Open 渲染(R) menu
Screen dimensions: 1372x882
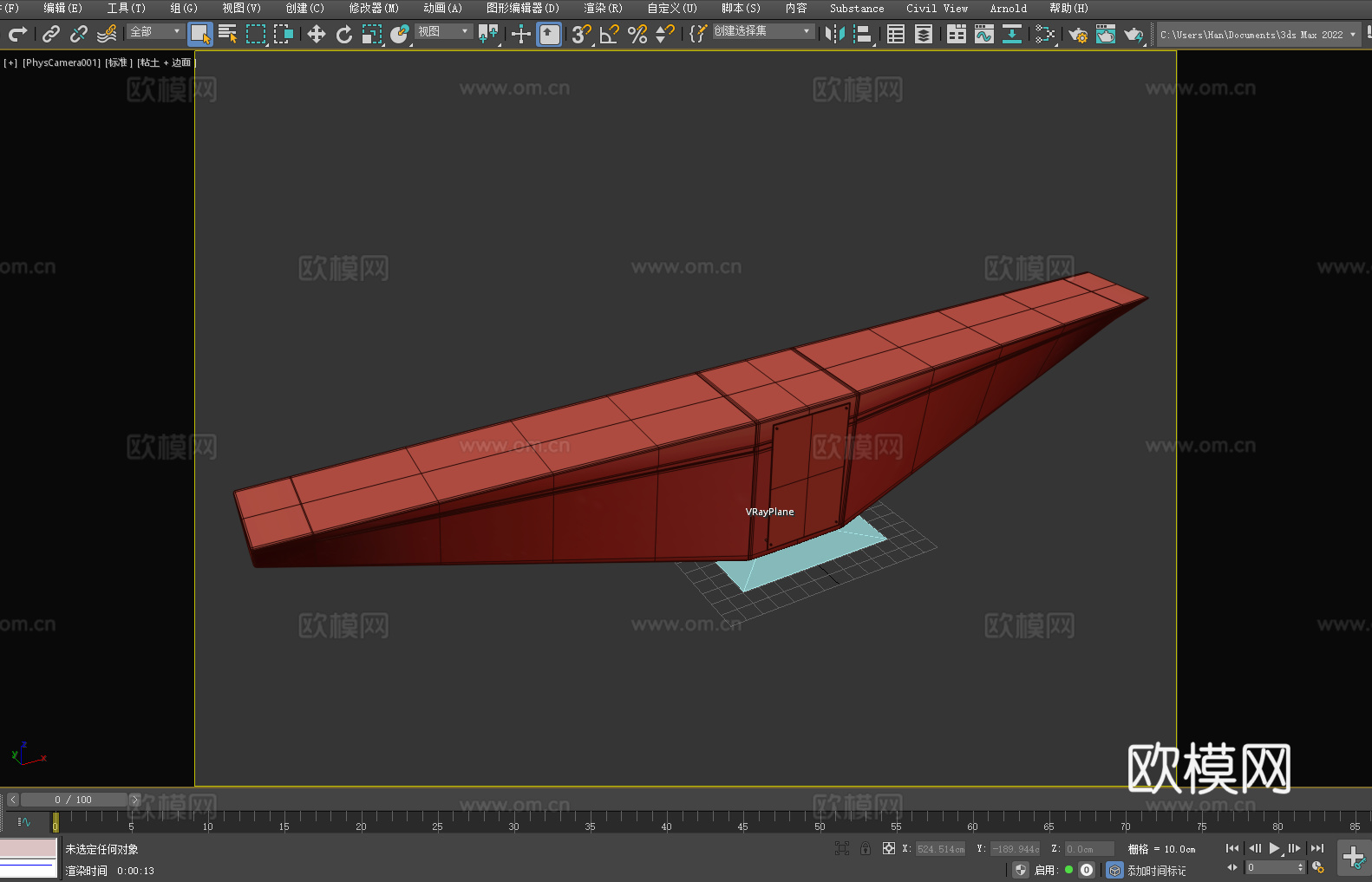tap(604, 8)
